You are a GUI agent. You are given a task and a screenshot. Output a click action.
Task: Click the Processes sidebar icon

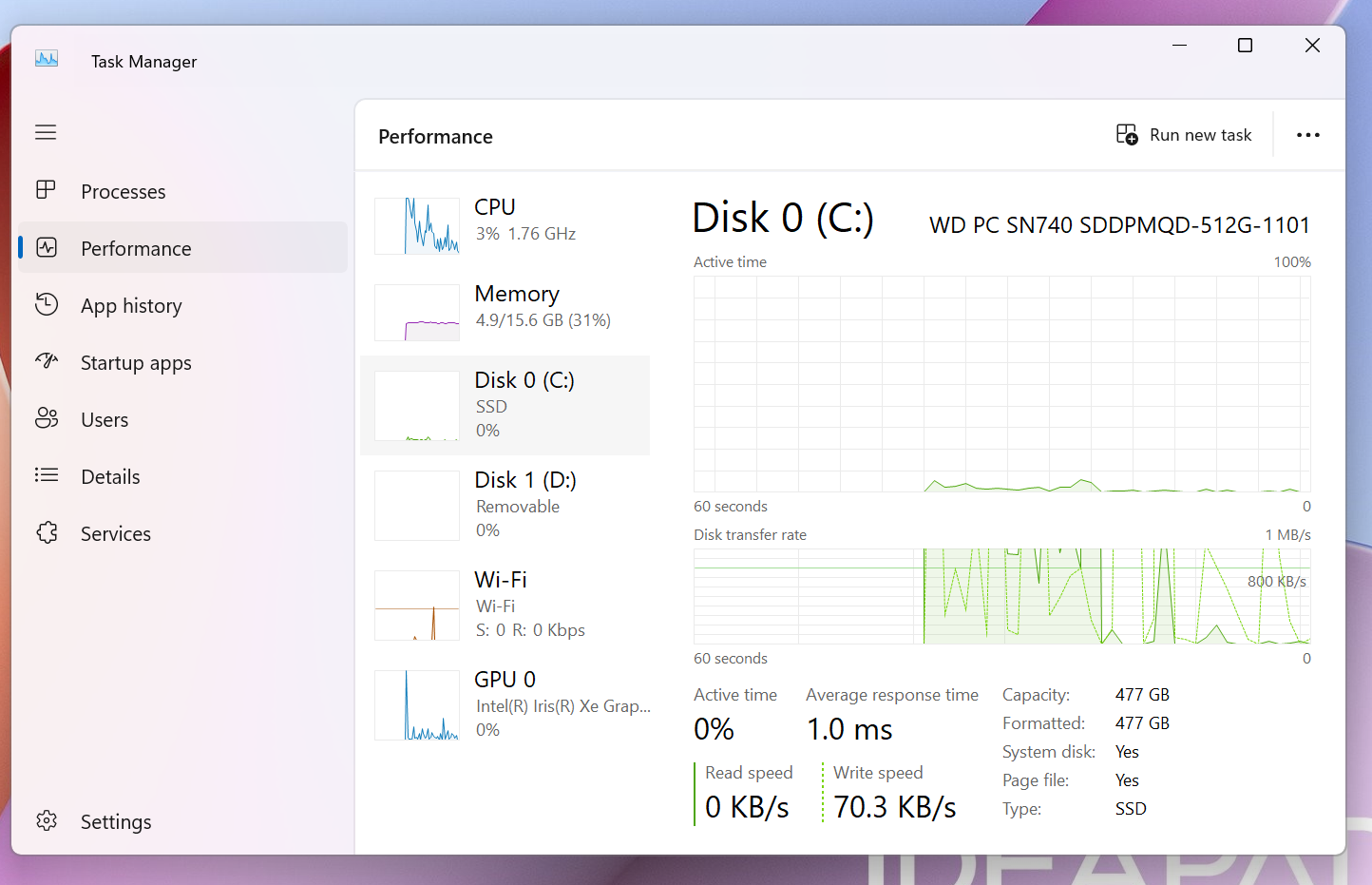coord(46,190)
